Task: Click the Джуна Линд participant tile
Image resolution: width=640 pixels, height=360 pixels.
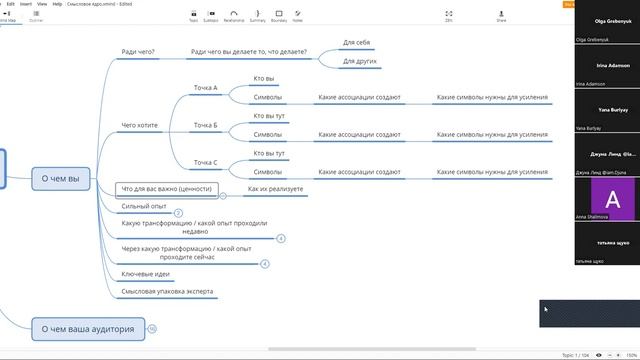Action: [x=607, y=155]
